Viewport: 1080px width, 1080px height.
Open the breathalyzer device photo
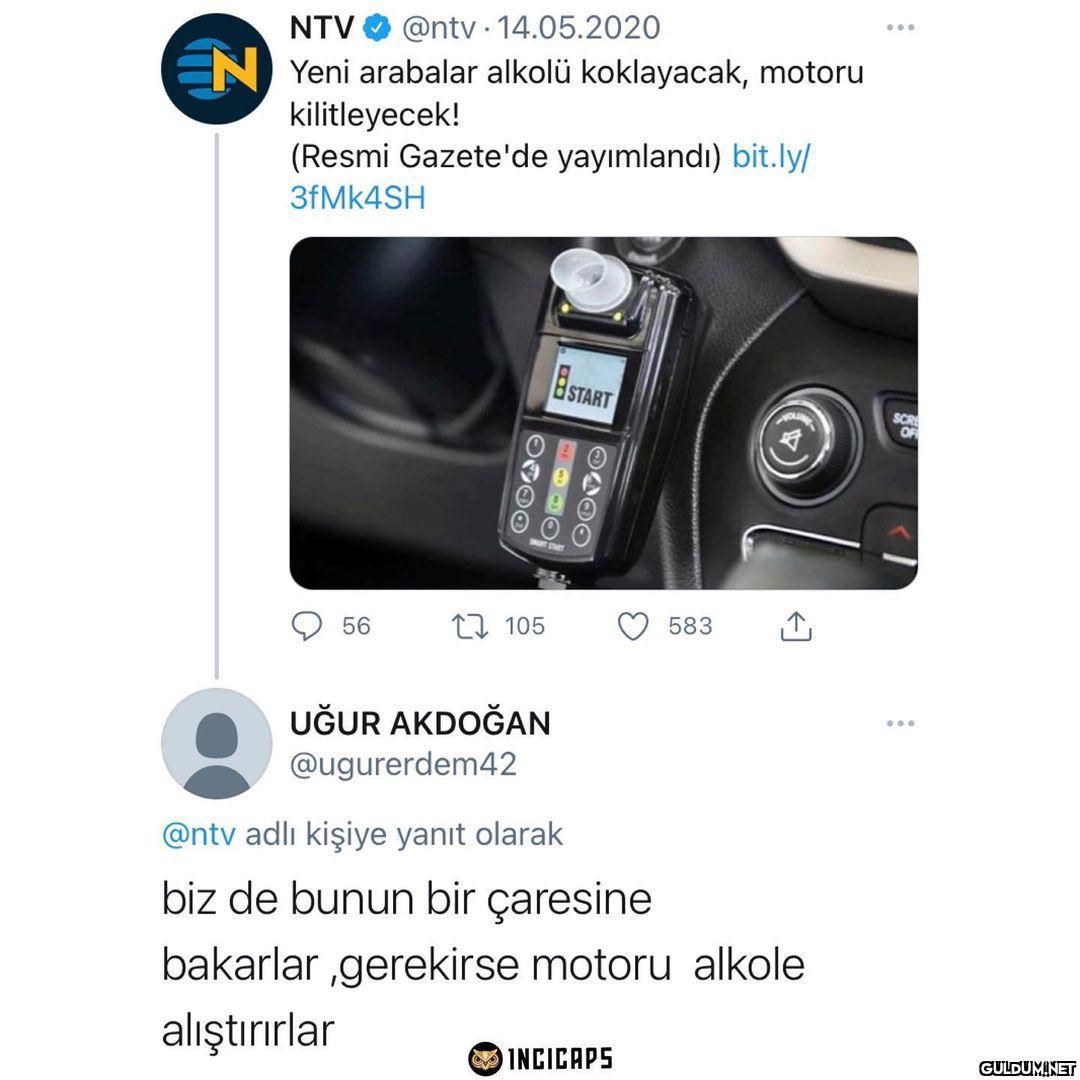(x=603, y=413)
